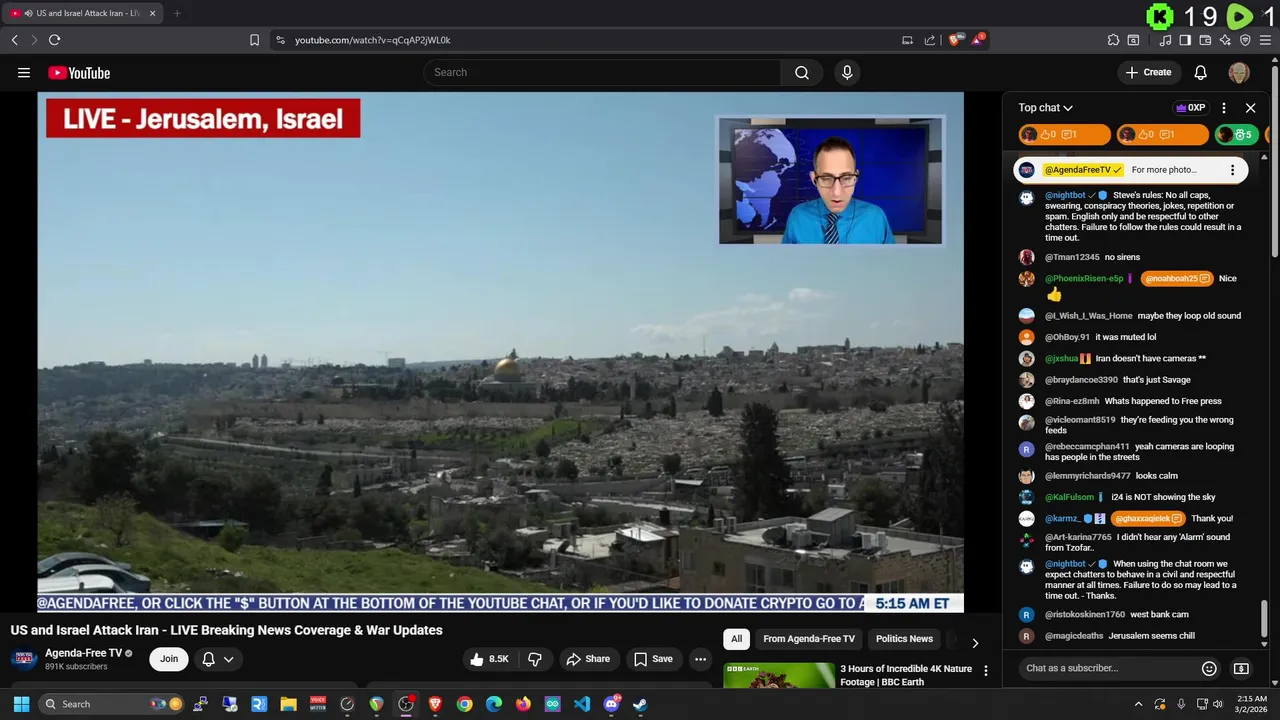Click the YouTube search magnifier button

tap(802, 72)
